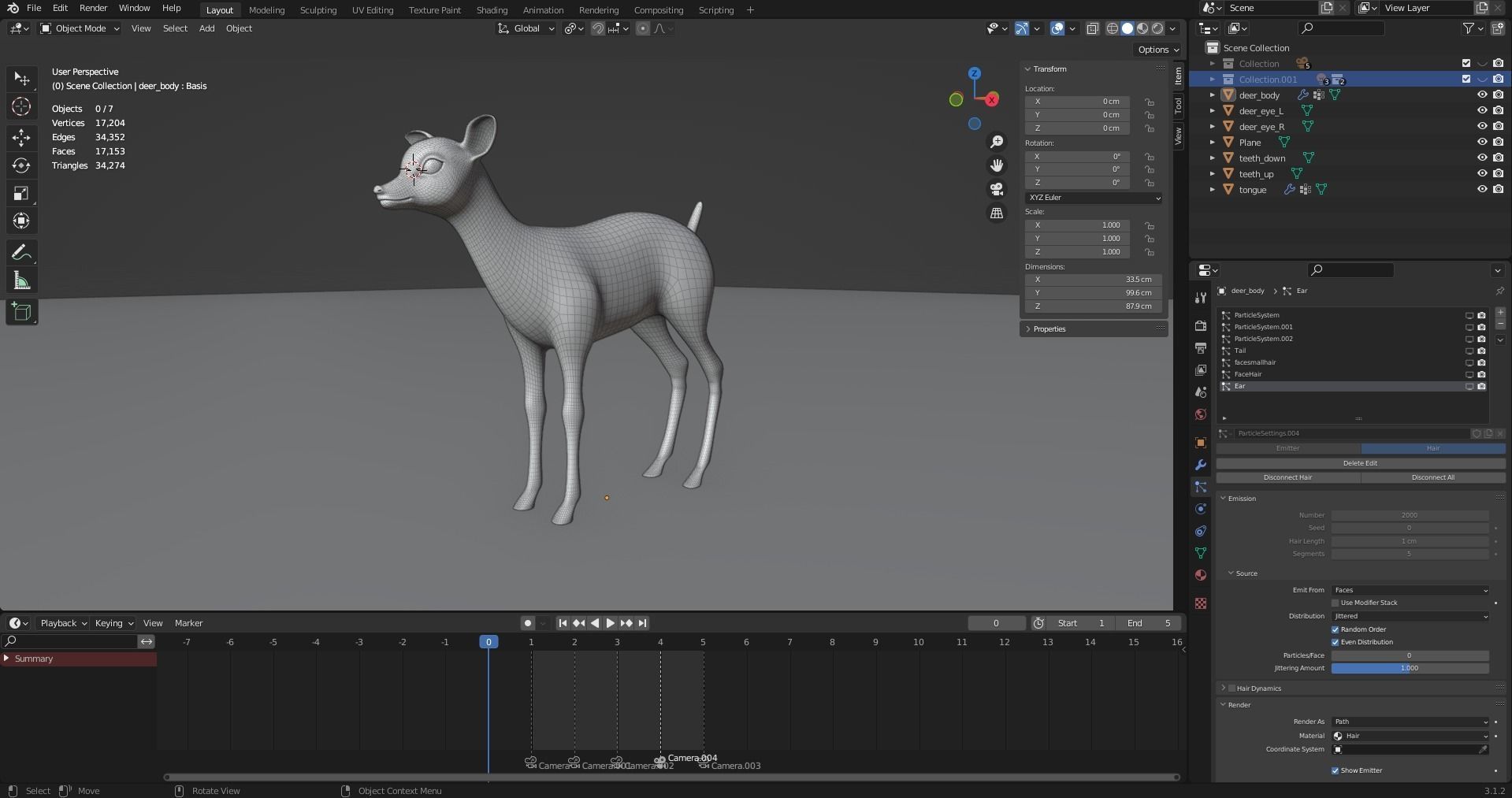Switch particle type to Emitter
Image resolution: width=1512 pixels, height=798 pixels.
tap(1287, 448)
